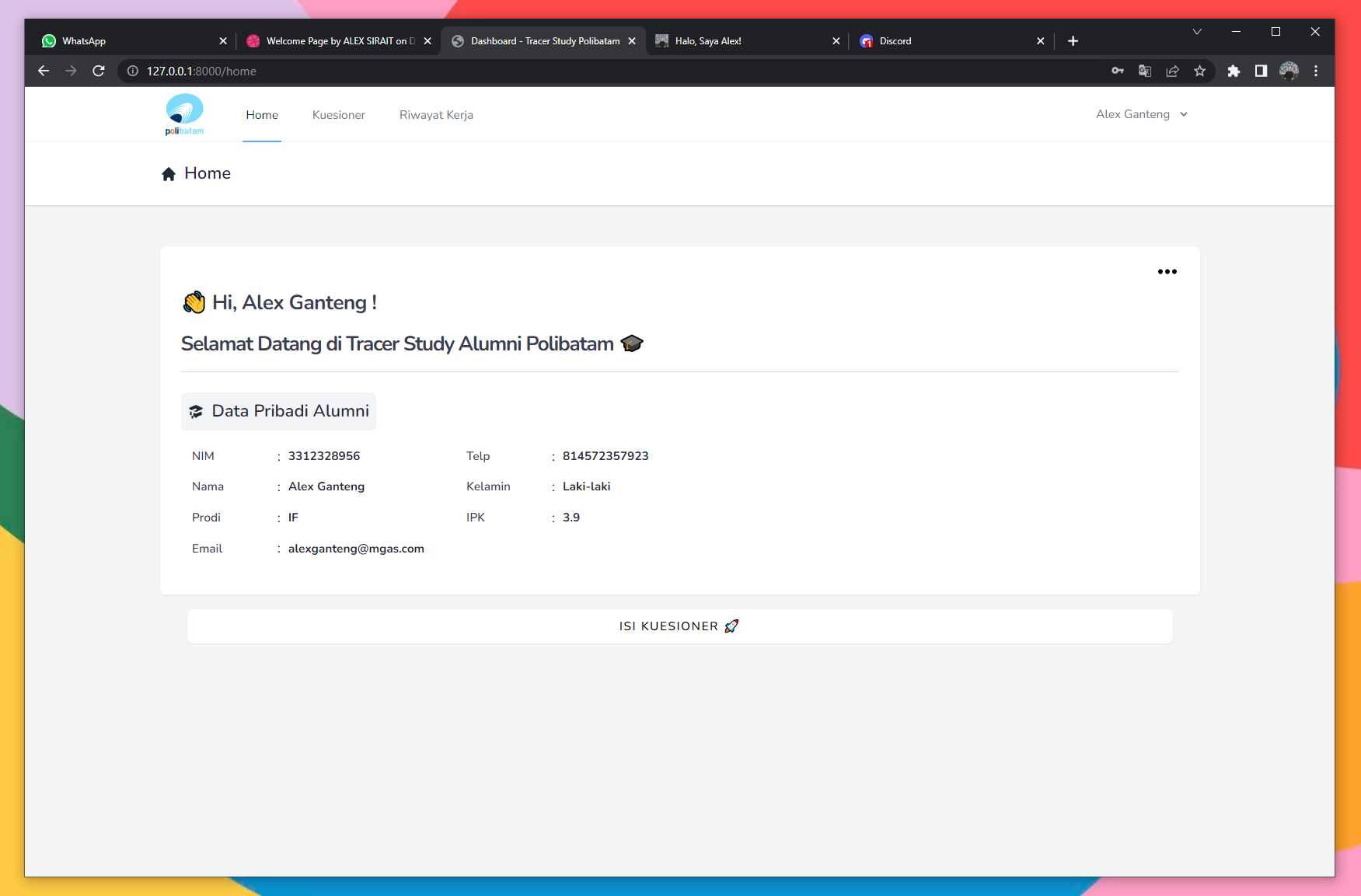Toggle the browser side panel icon
The image size is (1361, 896).
pos(1261,71)
